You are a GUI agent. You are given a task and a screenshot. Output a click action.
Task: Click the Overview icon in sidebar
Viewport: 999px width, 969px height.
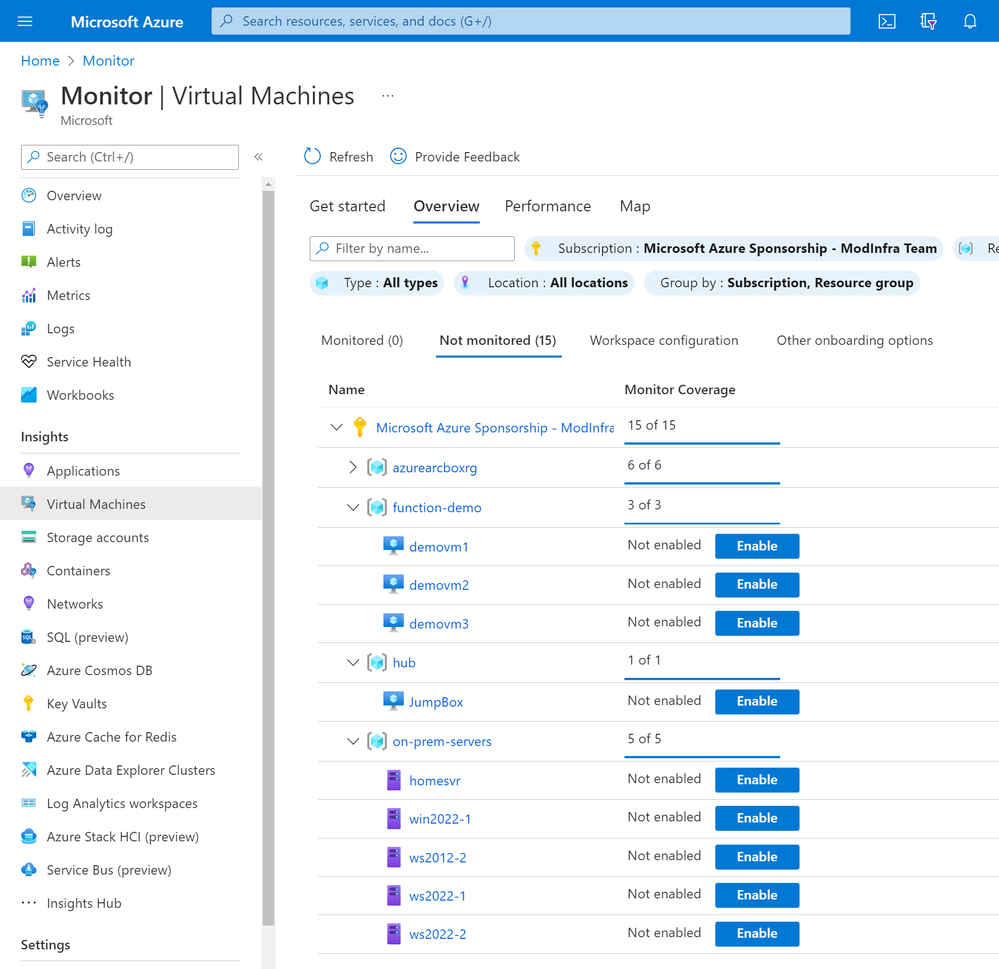[x=29, y=196]
